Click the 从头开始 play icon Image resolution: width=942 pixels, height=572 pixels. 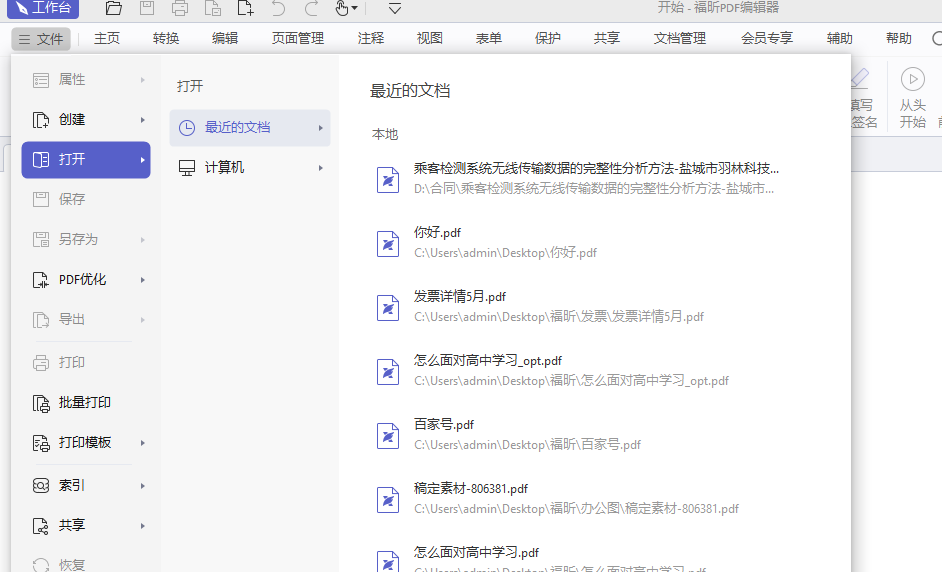click(912, 79)
